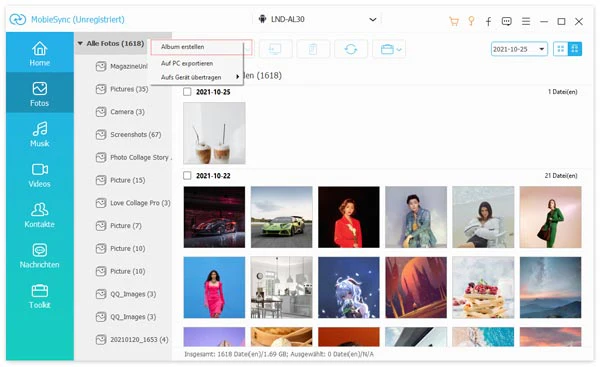
Task: Click the export to PC toolbar icon
Action: 275,49
